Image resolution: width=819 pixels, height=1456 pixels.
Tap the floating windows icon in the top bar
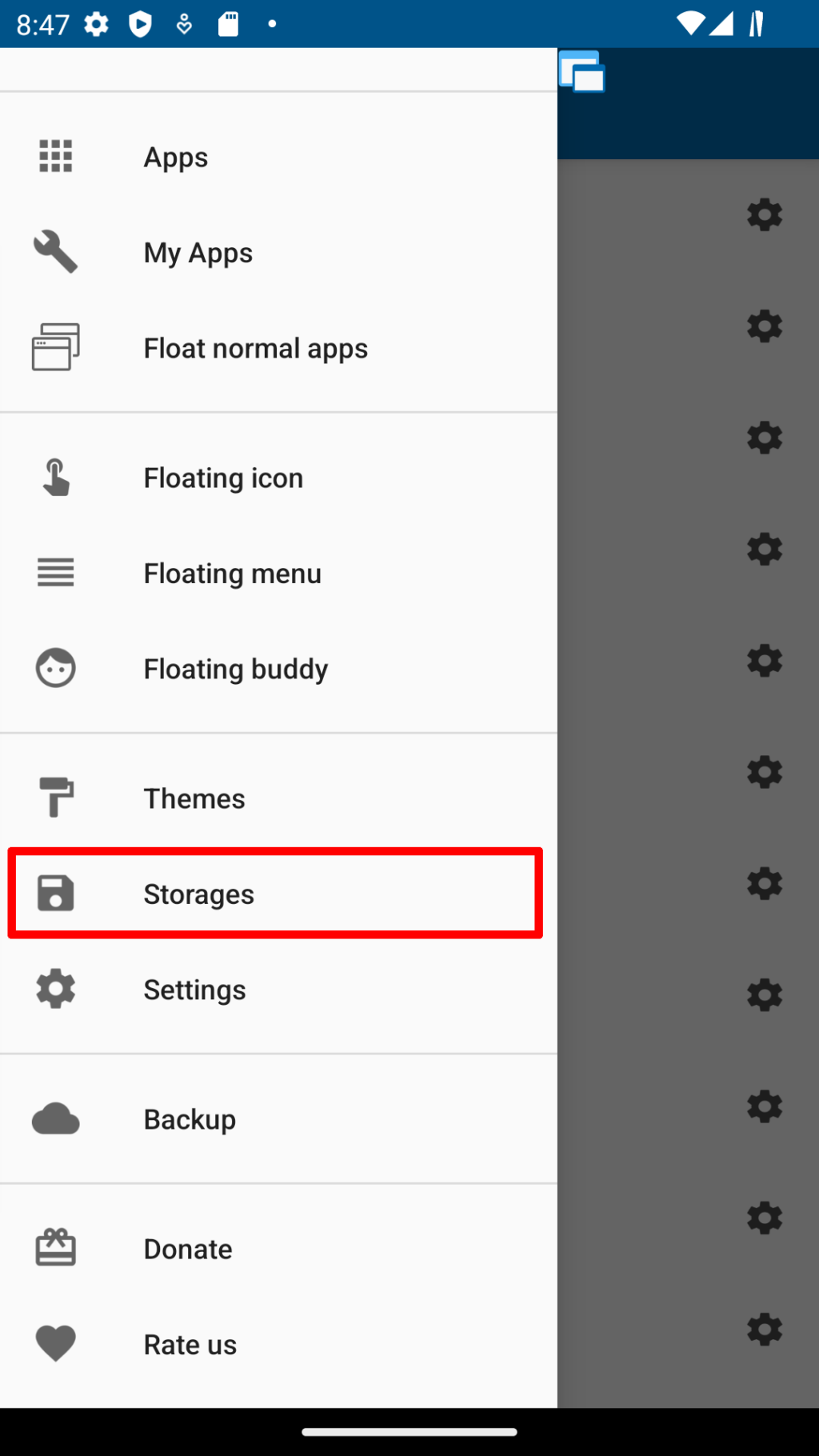(581, 72)
